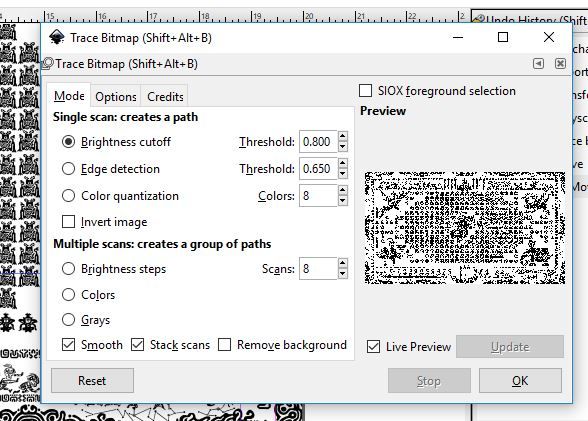Click the trace preview thumbnail

pos(465,228)
